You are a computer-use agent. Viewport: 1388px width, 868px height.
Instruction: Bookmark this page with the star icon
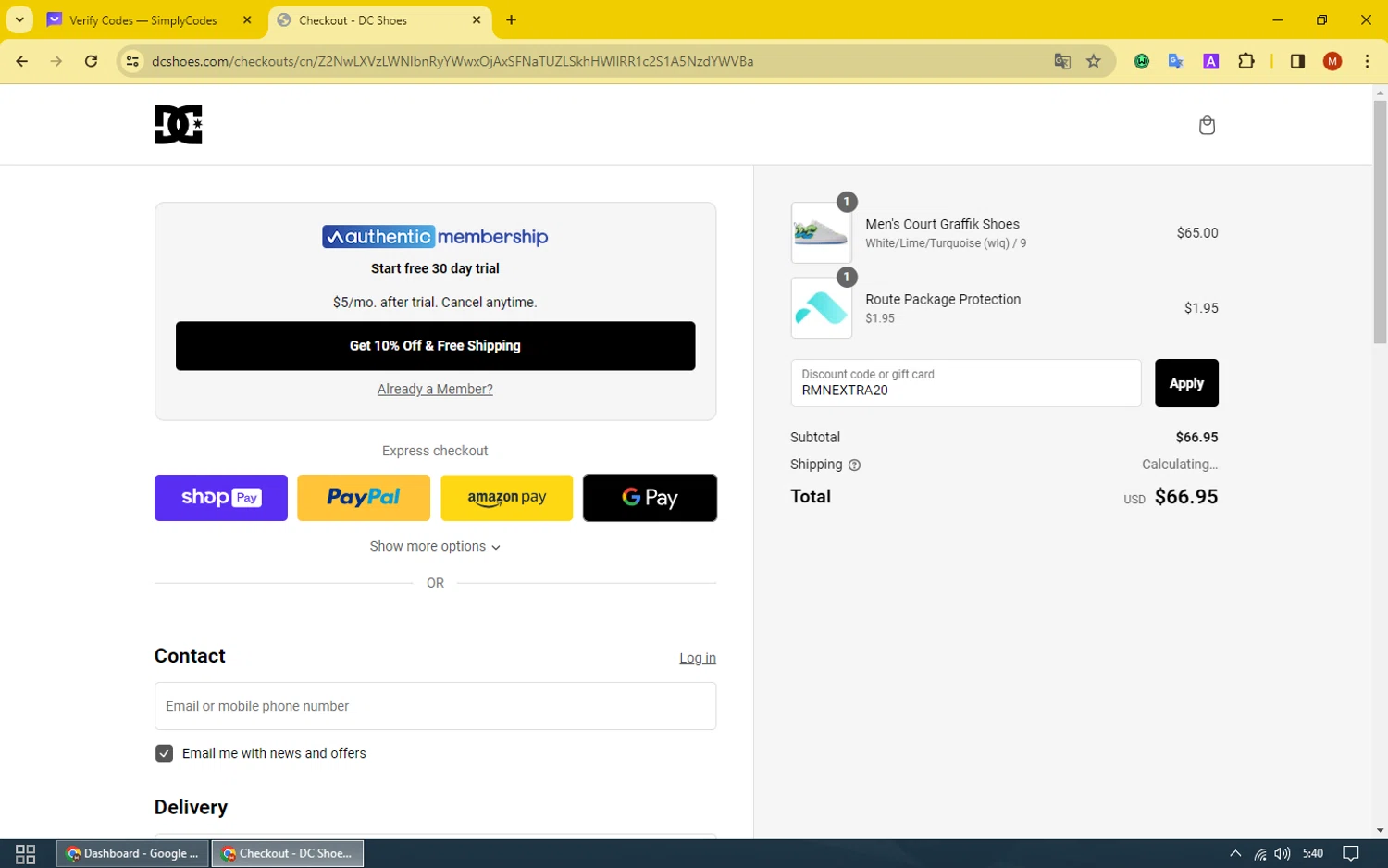tap(1094, 61)
